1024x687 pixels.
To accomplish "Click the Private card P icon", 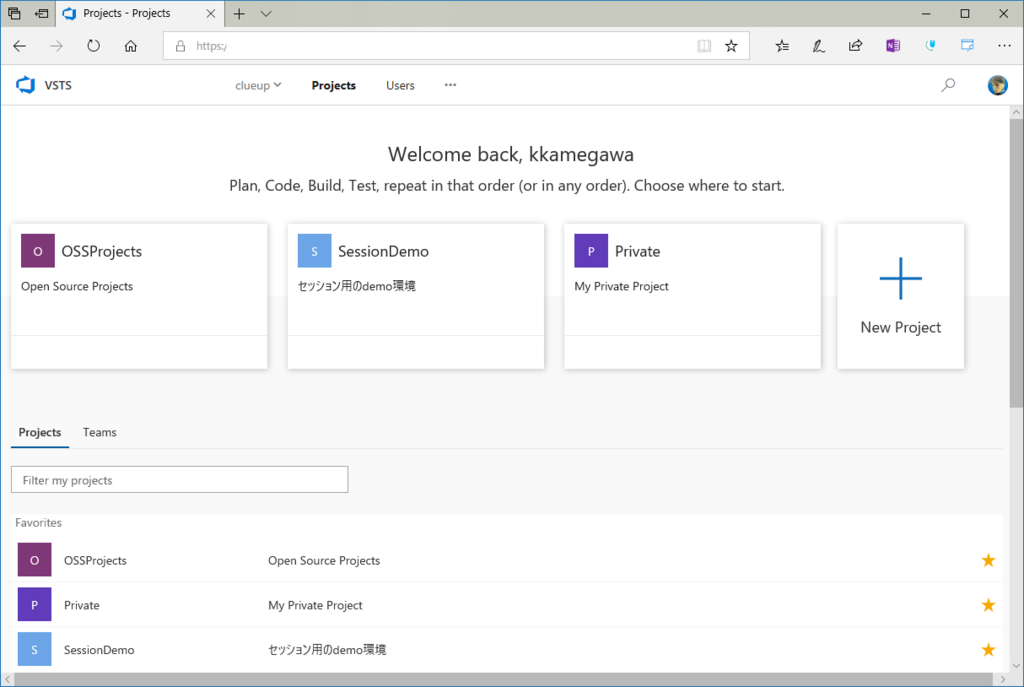I will (591, 251).
